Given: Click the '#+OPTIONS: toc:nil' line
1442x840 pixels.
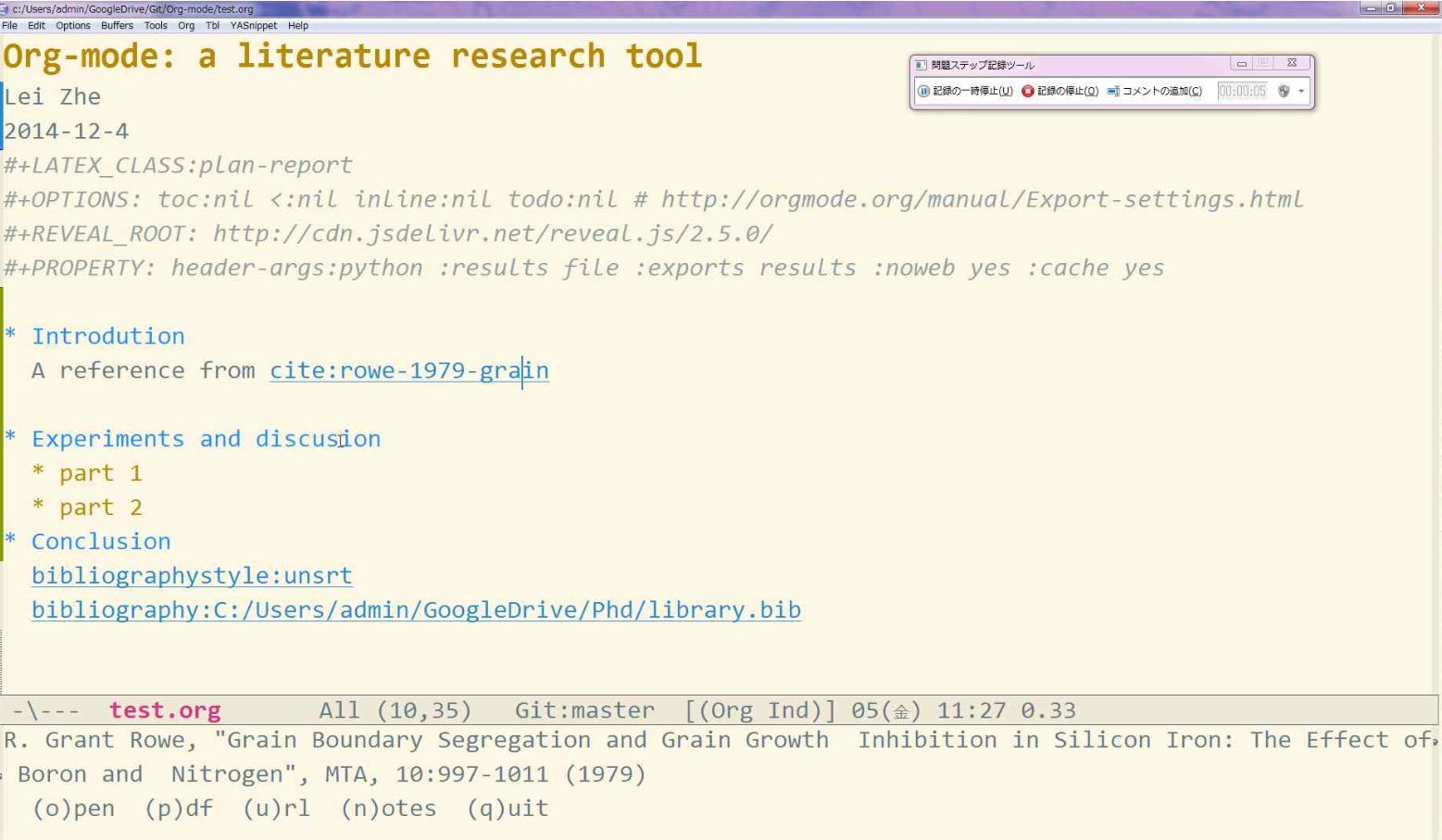Looking at the screenshot, I should [654, 199].
